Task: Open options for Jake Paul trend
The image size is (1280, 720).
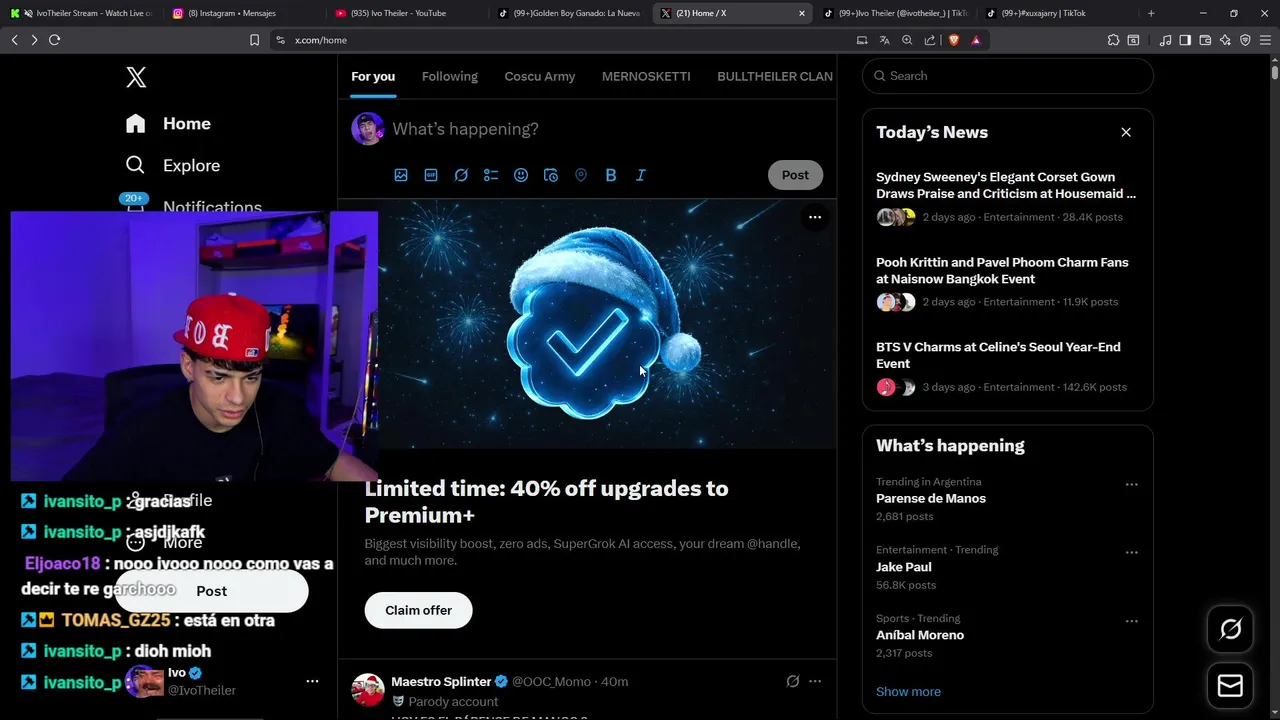Action: coord(1131,552)
